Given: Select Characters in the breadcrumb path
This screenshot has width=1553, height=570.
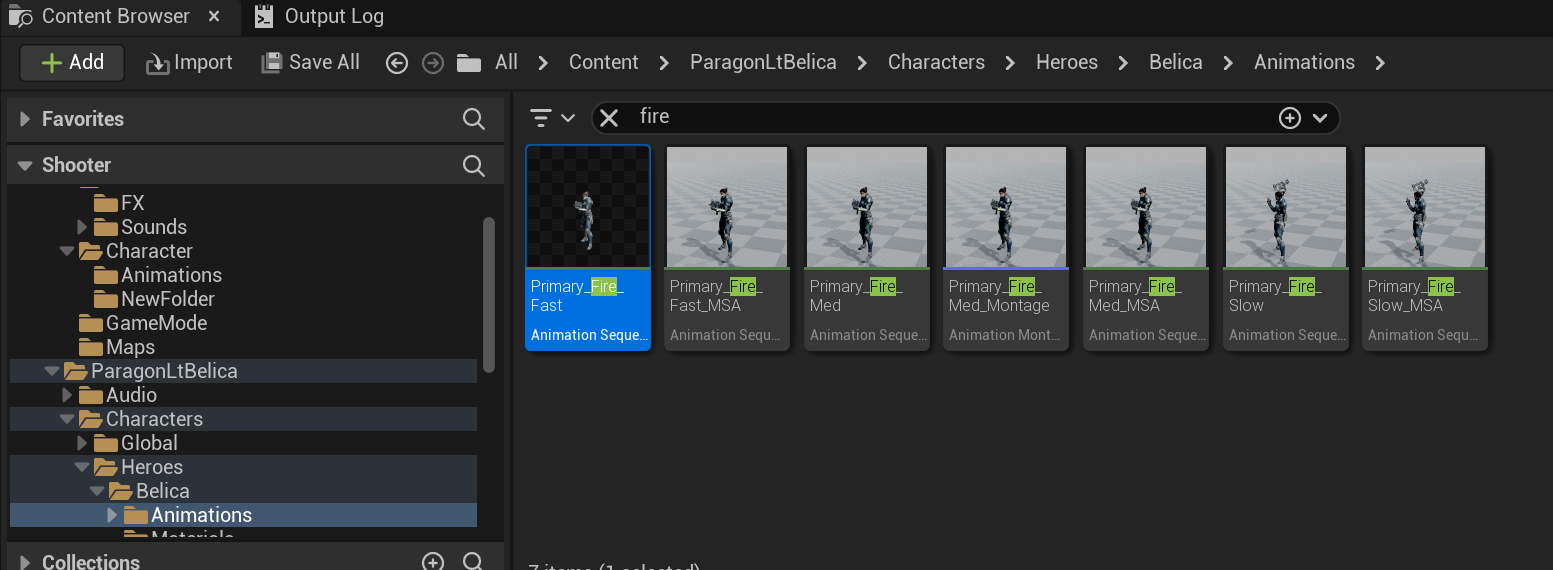Looking at the screenshot, I should click(x=936, y=62).
